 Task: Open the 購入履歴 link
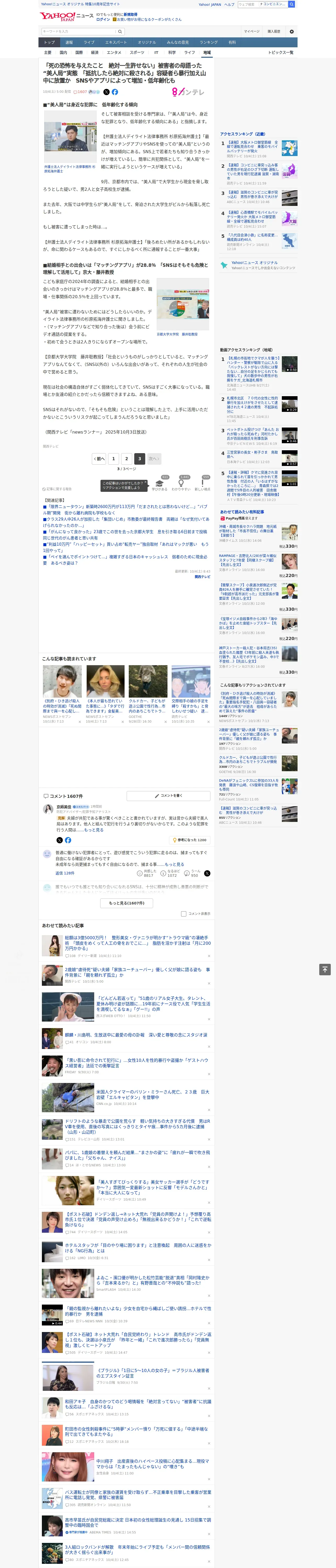(274, 32)
